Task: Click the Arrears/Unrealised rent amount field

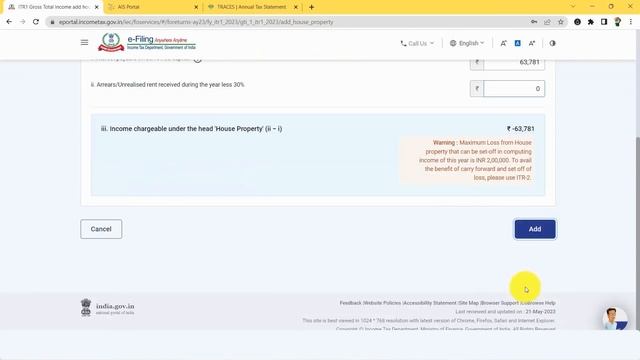Action: (514, 89)
